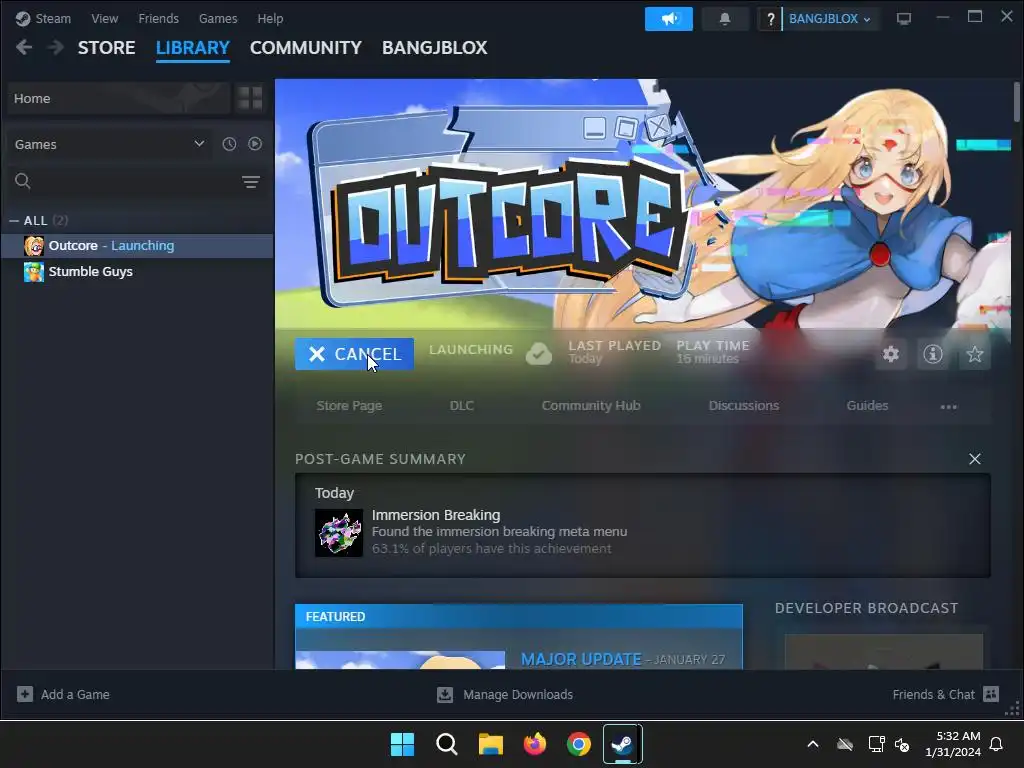The image size is (1024, 768).
Task: Open the Games menu
Action: pos(218,19)
